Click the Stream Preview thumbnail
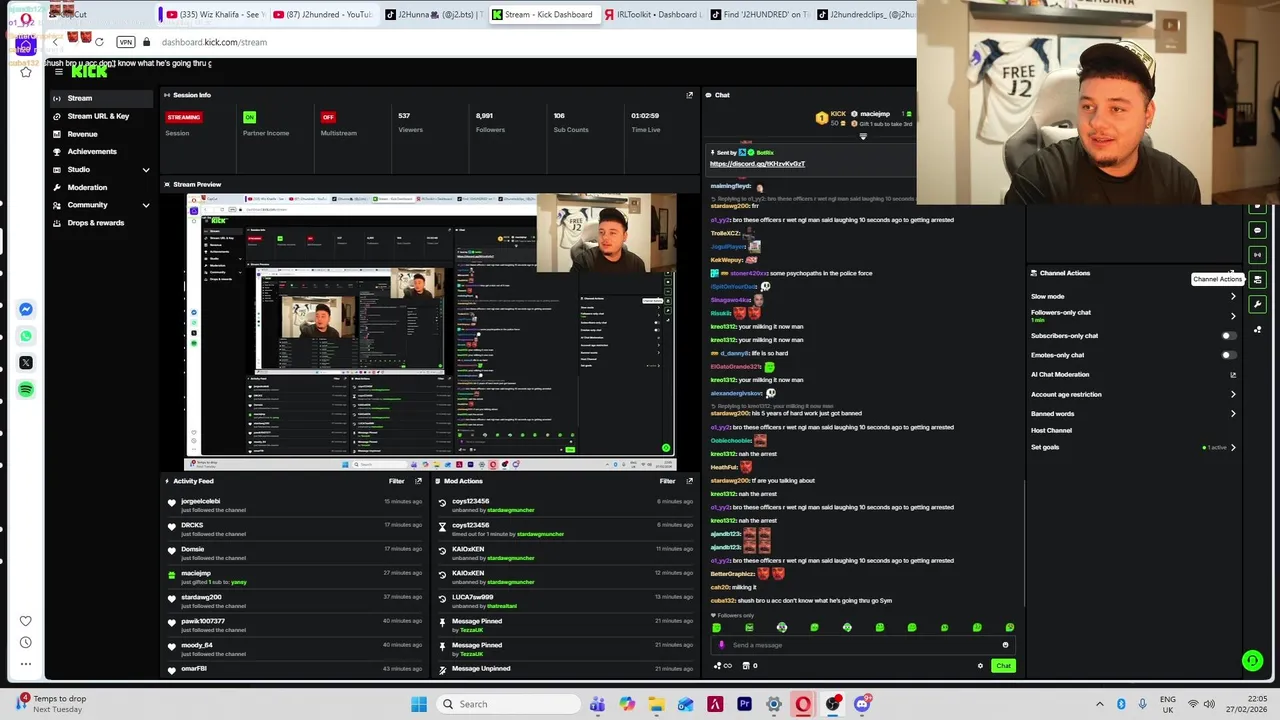 (x=431, y=331)
